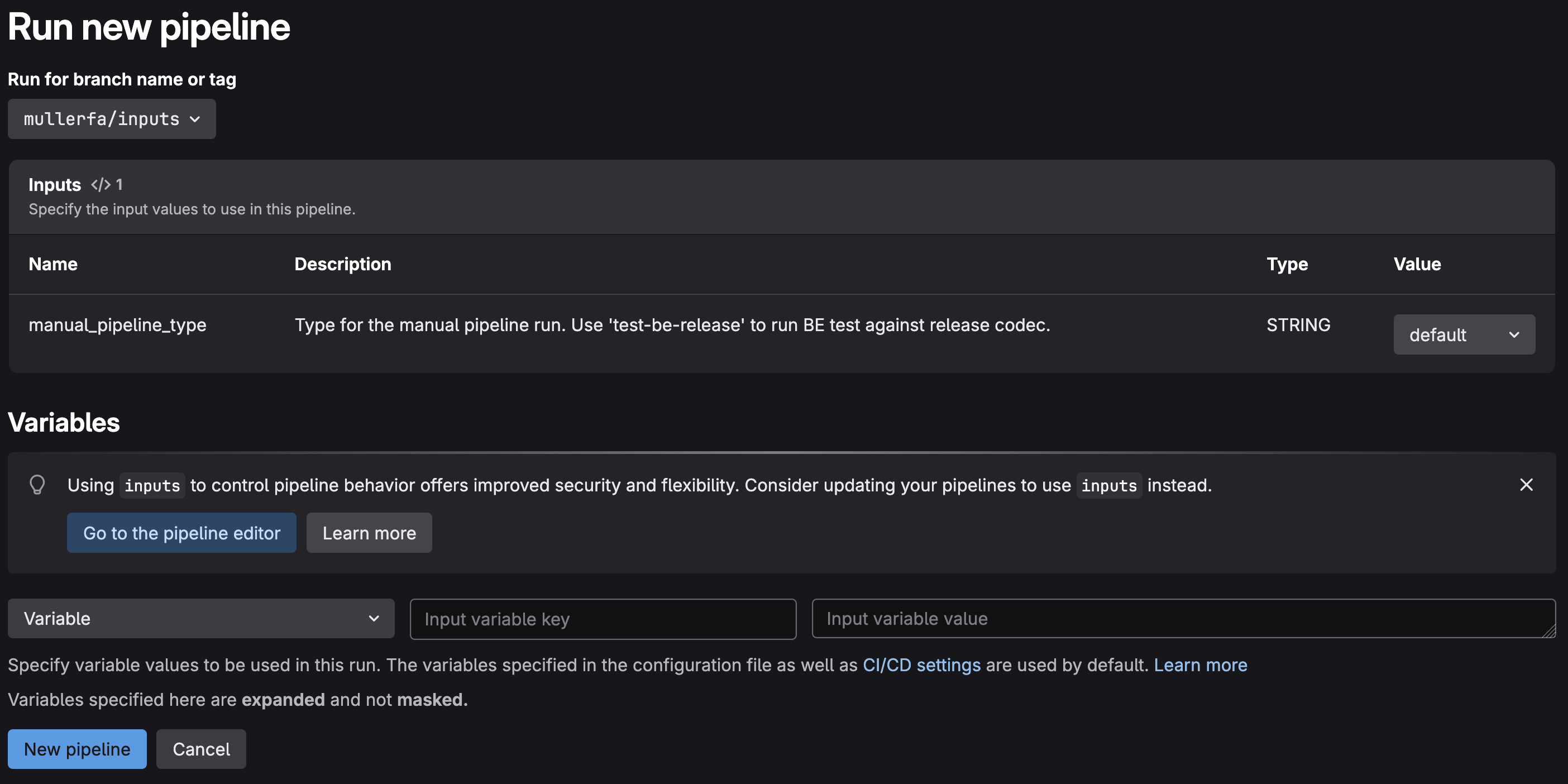
Task: Click the Learn more button in banner
Action: point(369,533)
